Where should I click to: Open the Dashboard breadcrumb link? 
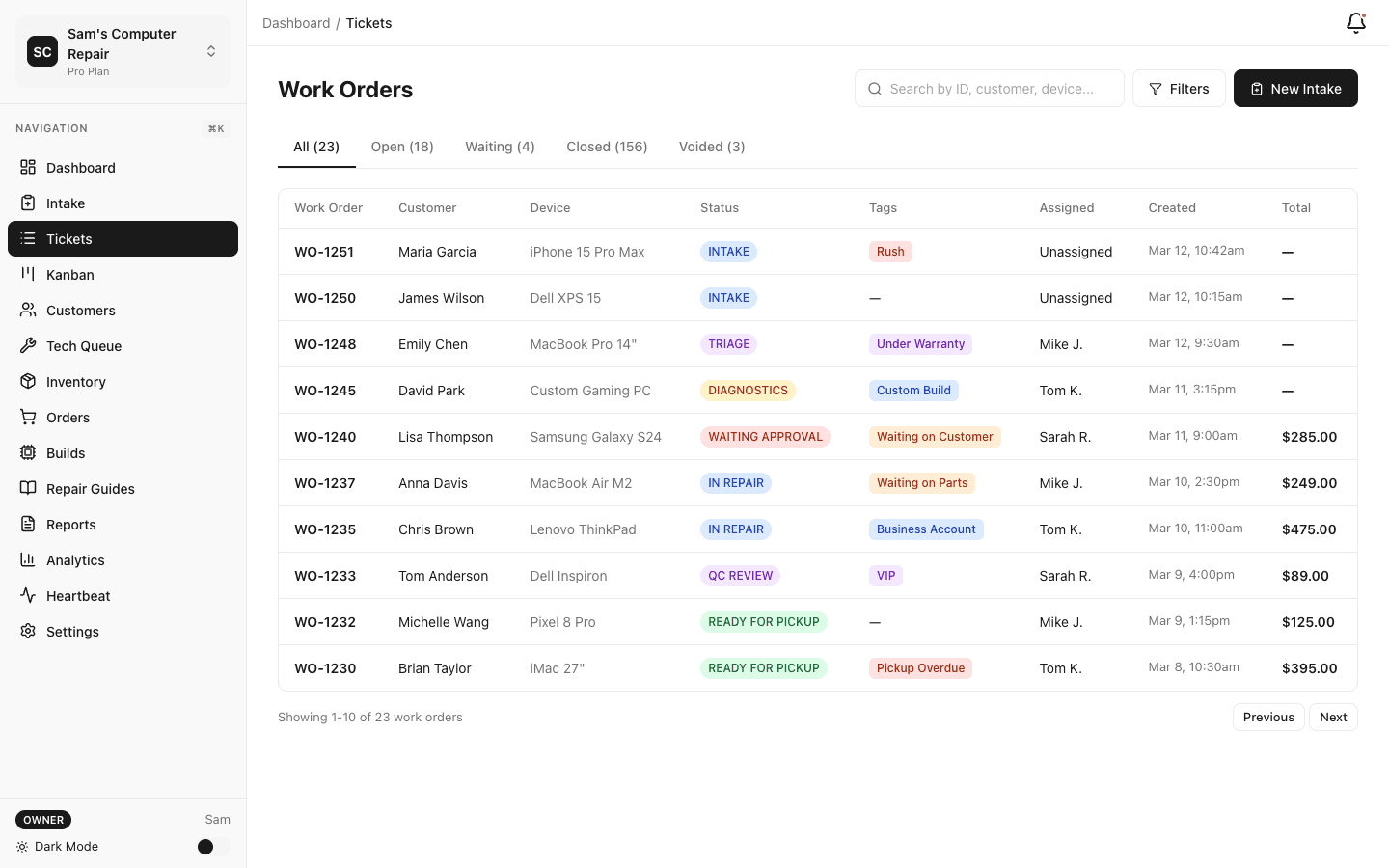point(296,22)
